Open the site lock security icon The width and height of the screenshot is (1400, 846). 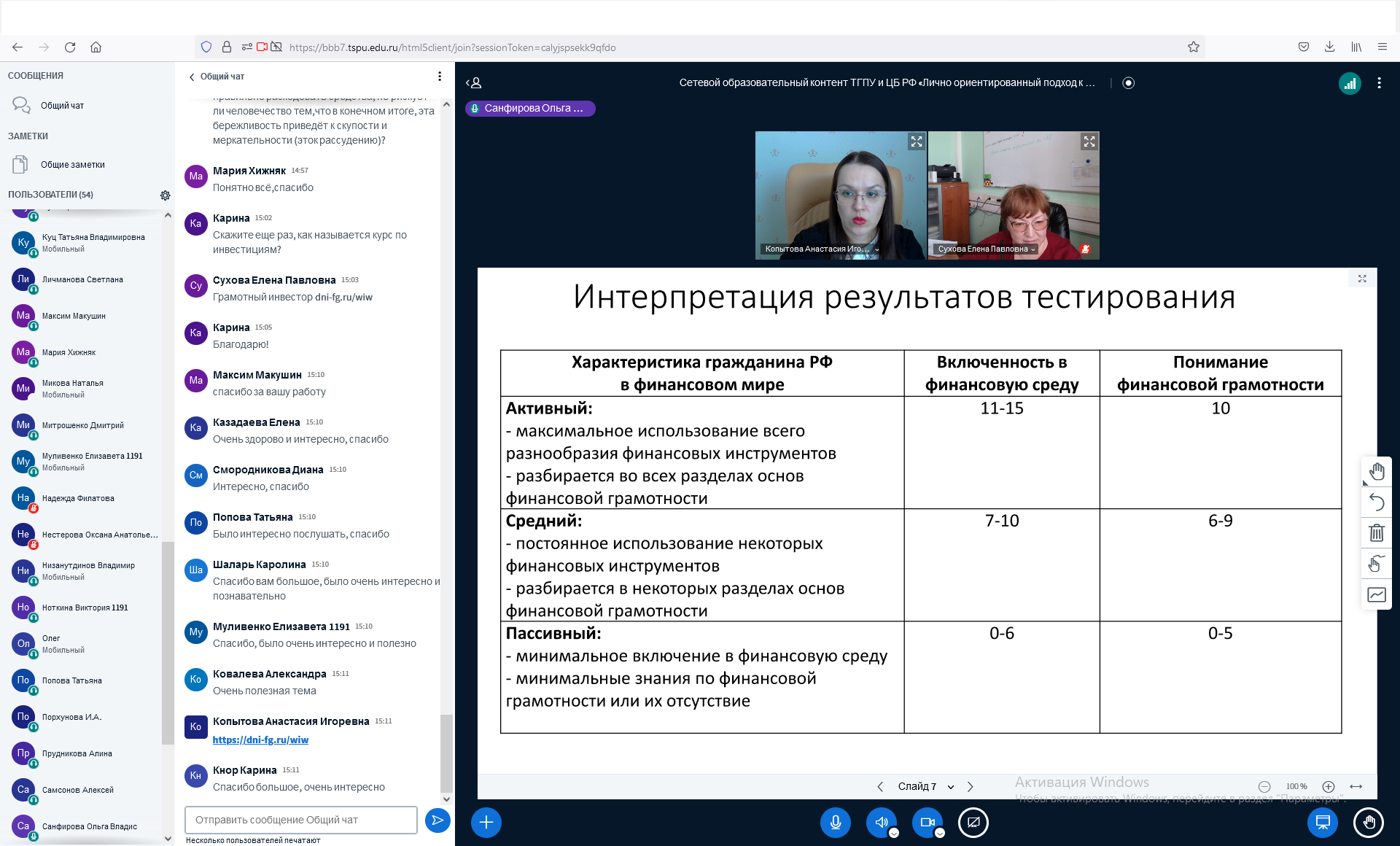tap(227, 47)
